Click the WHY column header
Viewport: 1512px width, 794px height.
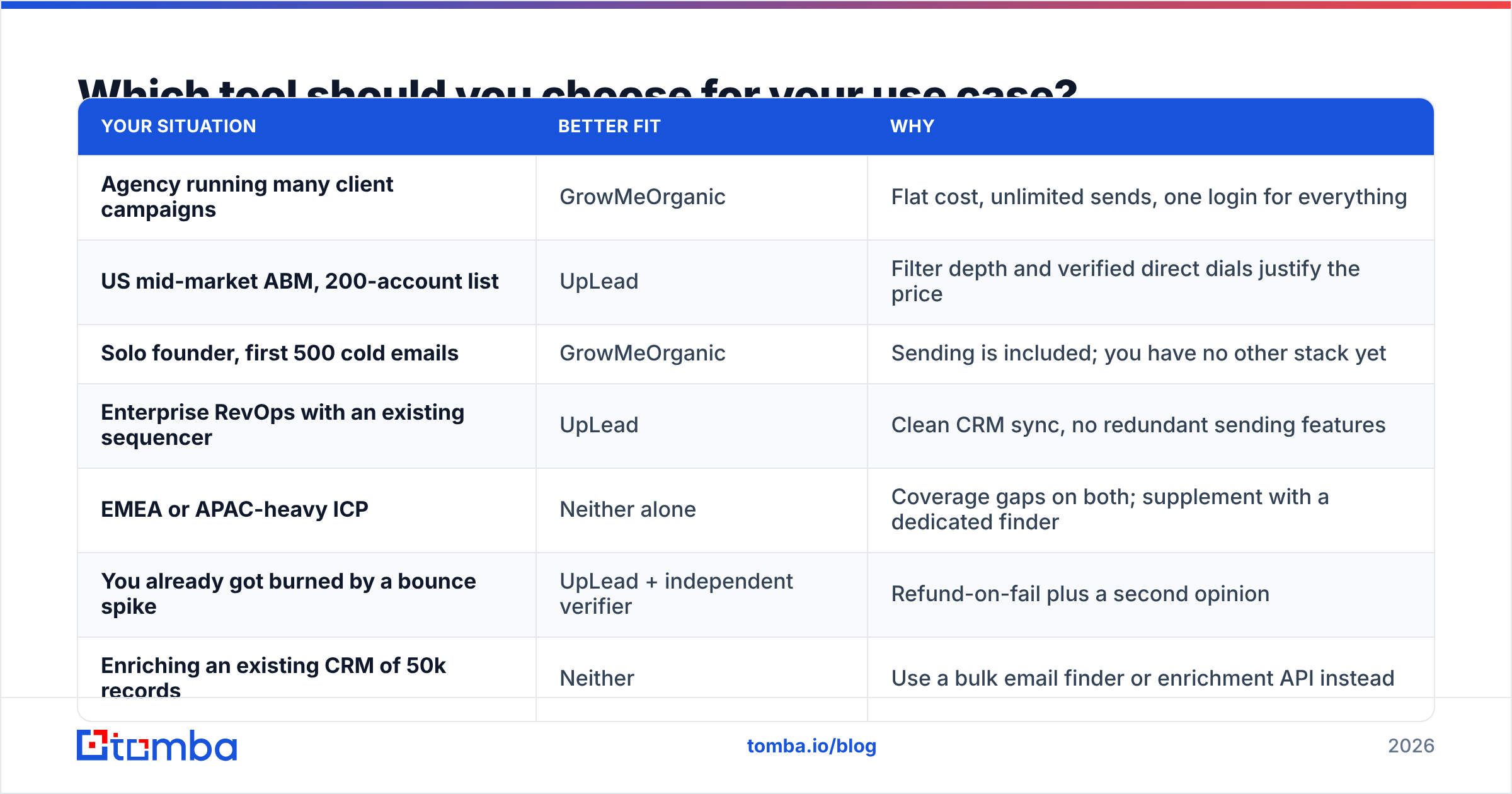(912, 127)
